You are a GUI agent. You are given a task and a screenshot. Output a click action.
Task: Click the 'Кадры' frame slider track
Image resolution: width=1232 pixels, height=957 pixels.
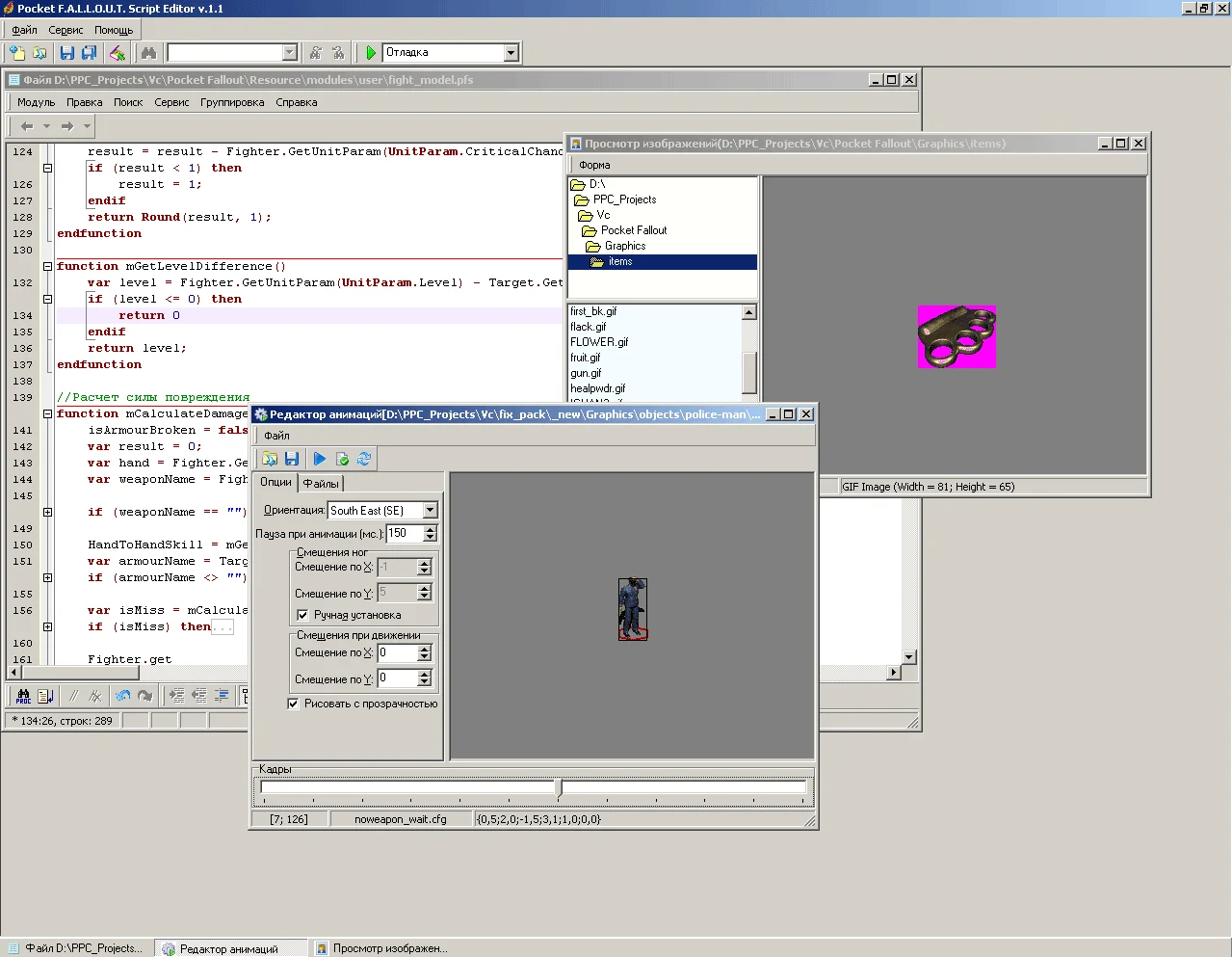pyautogui.click(x=674, y=788)
